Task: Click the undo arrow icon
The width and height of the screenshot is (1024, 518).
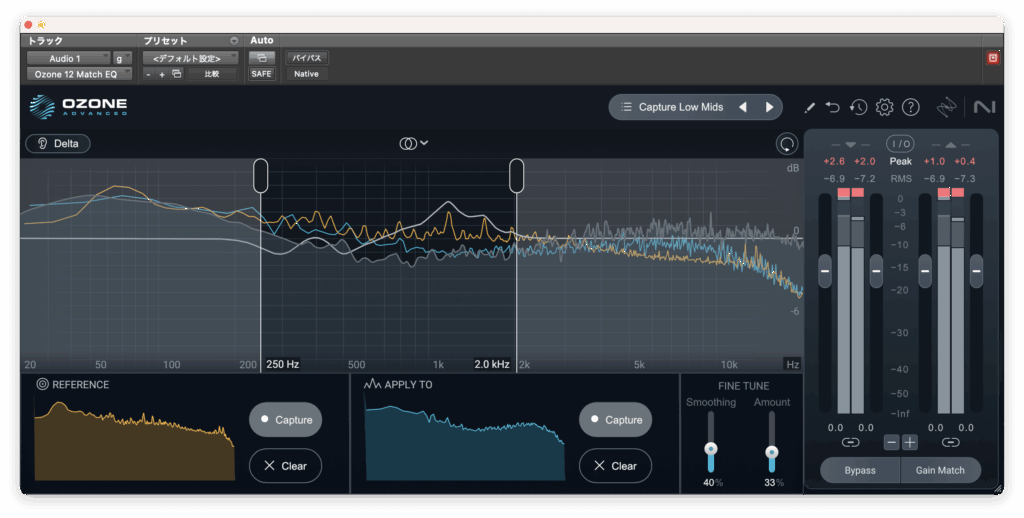Action: click(833, 107)
